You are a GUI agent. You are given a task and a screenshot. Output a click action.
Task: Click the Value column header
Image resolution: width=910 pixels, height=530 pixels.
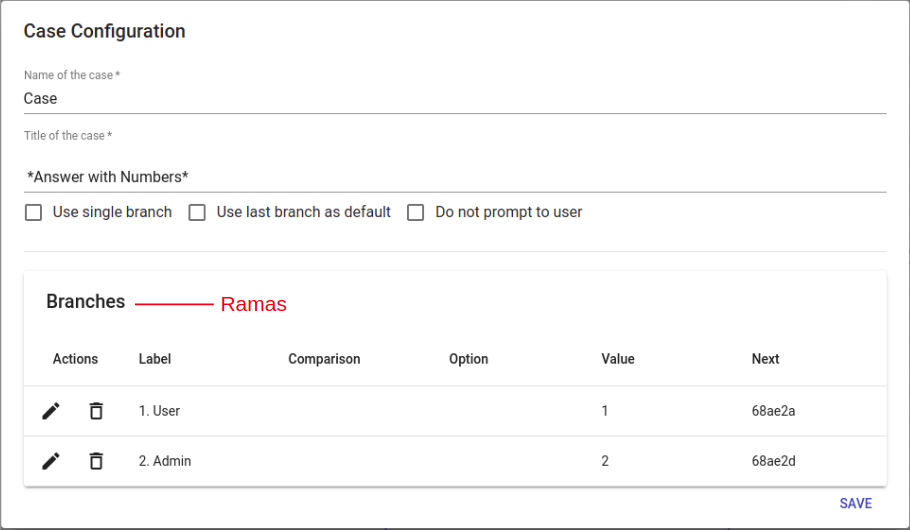click(617, 359)
